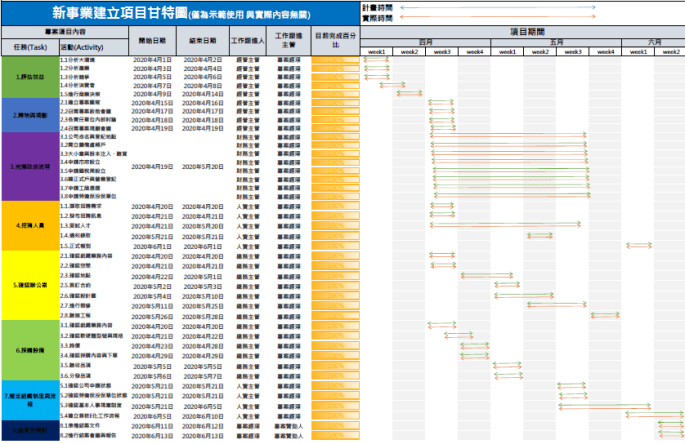Select the 工作跟進人 column header
685x444 pixels.
[x=246, y=41]
